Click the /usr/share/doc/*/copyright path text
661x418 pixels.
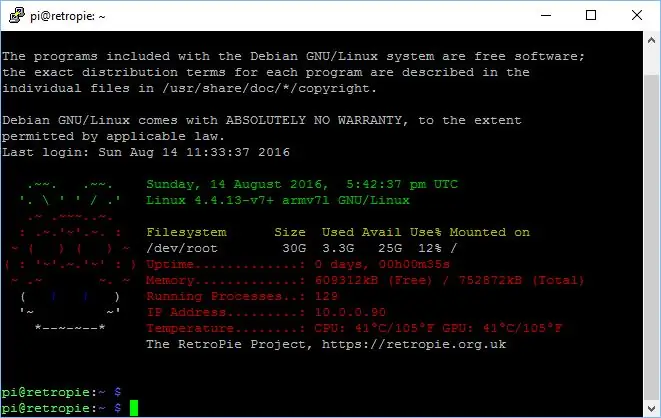click(269, 88)
